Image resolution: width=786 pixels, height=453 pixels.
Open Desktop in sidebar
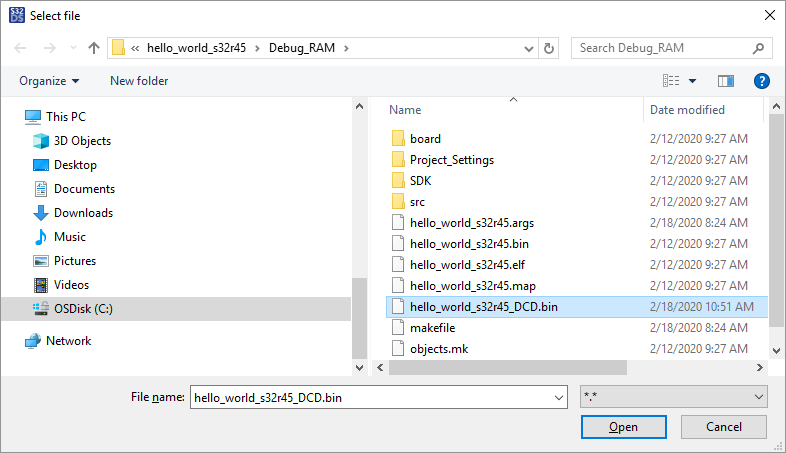click(75, 165)
